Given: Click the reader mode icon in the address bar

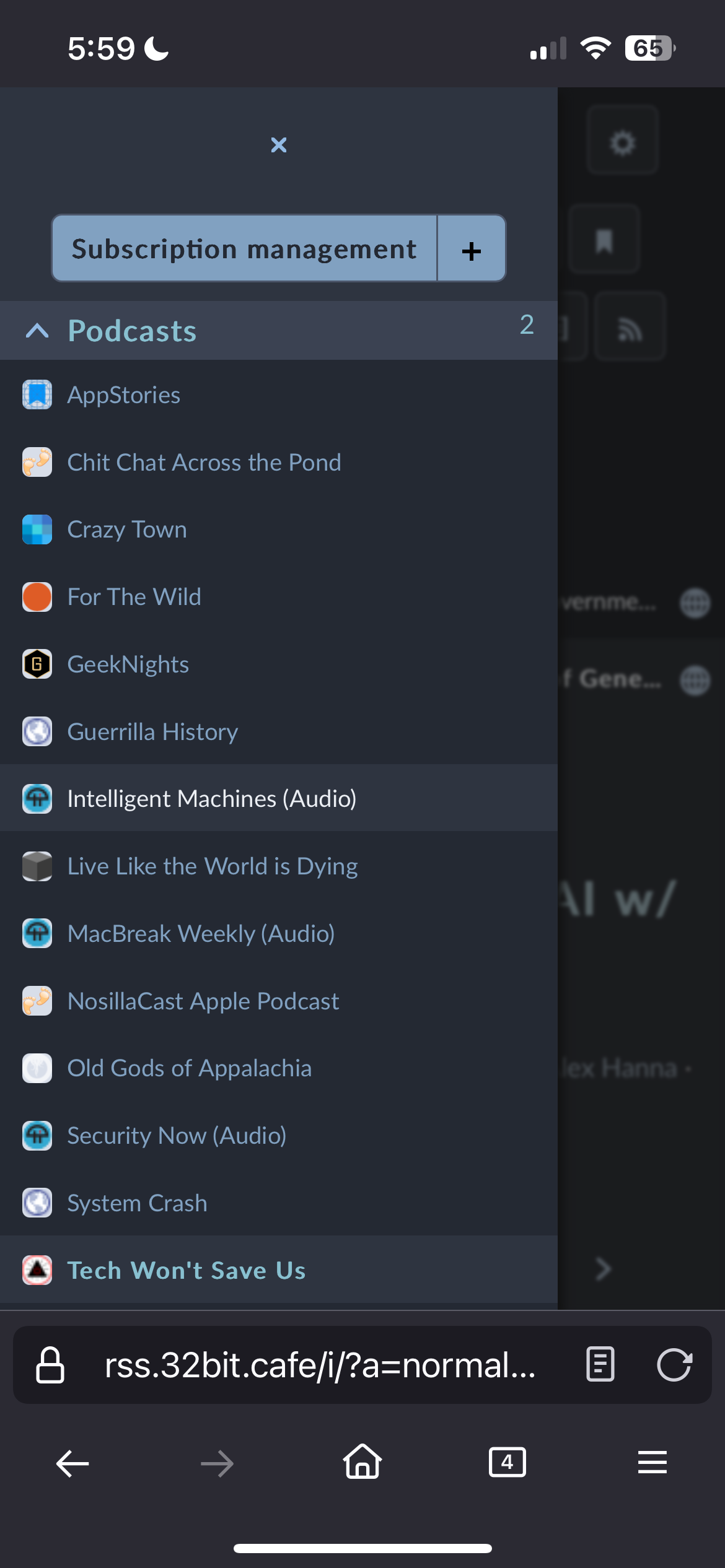Looking at the screenshot, I should pyautogui.click(x=599, y=1365).
